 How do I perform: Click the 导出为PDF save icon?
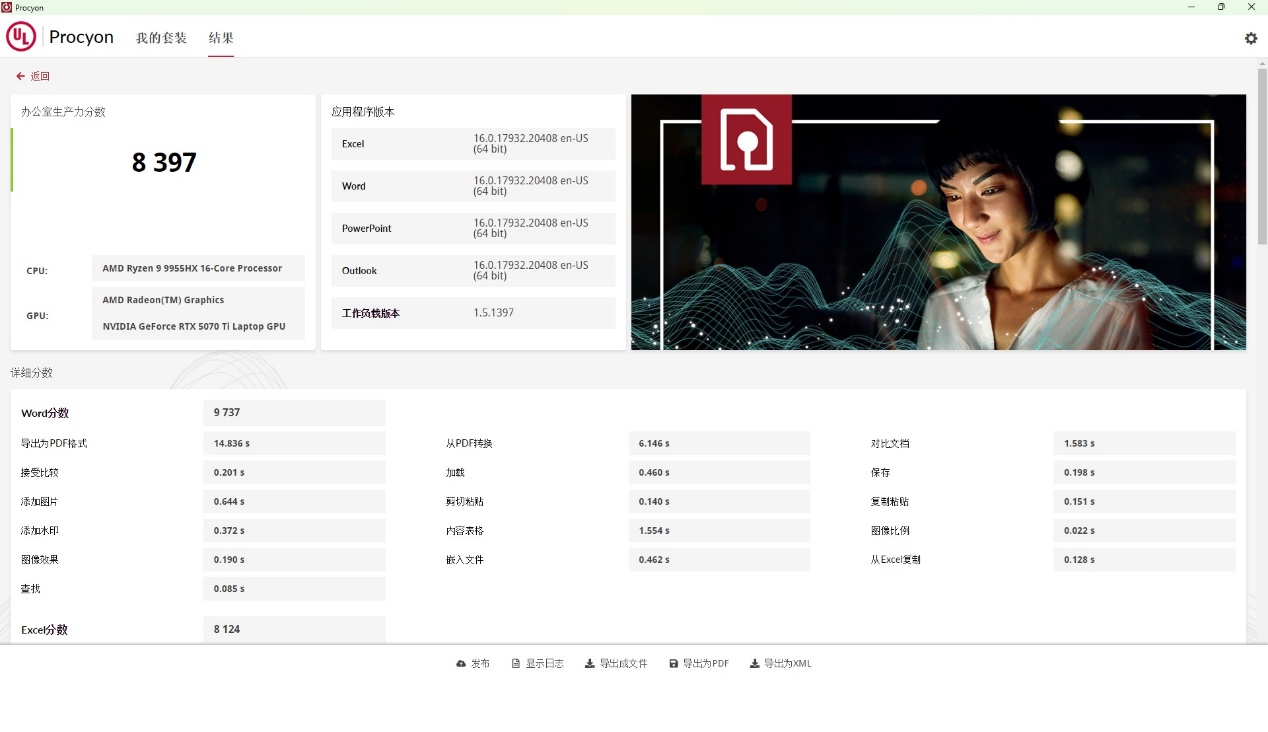point(674,664)
